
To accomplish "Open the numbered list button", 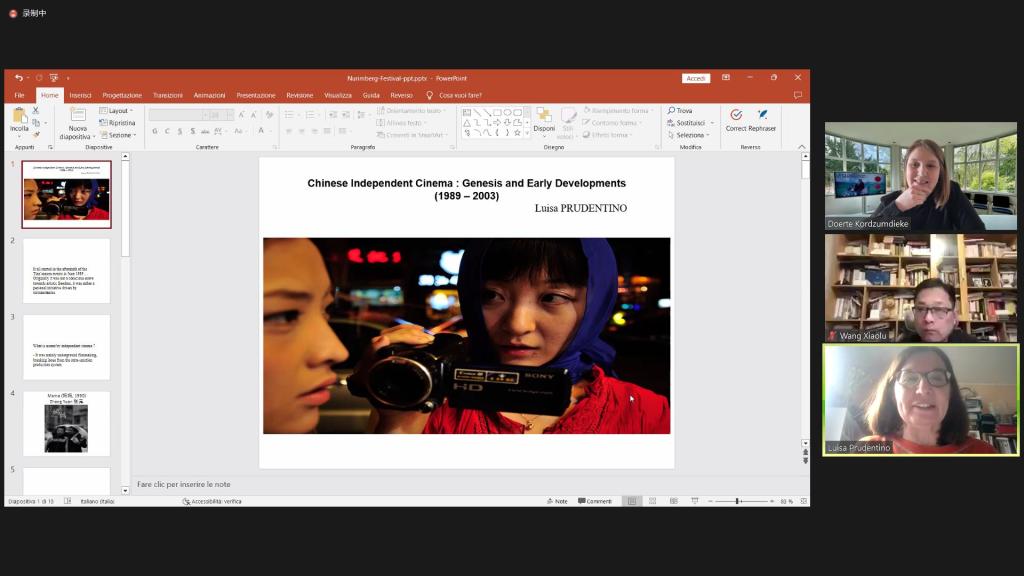I will (310, 115).
